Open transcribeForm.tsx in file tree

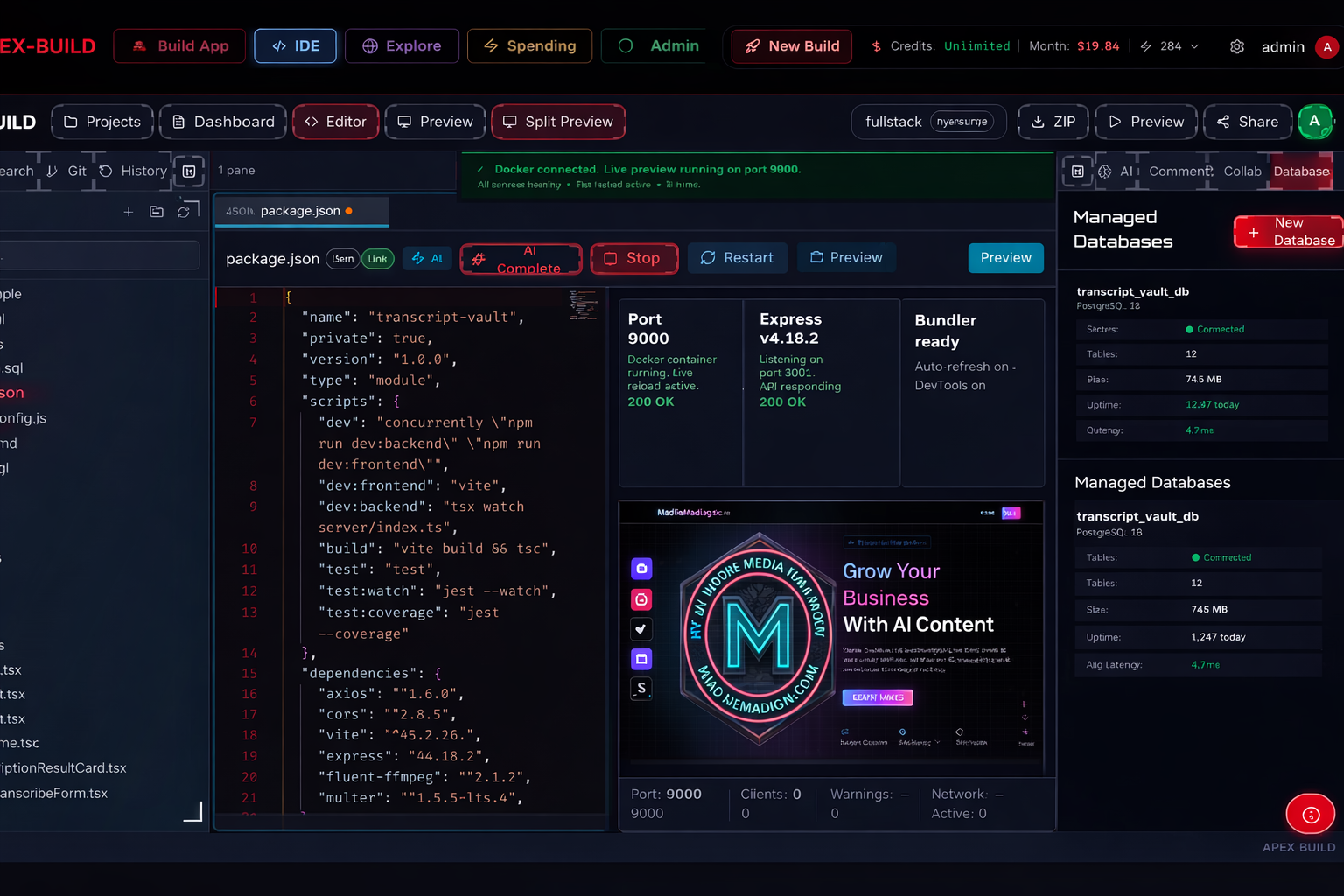(53, 794)
